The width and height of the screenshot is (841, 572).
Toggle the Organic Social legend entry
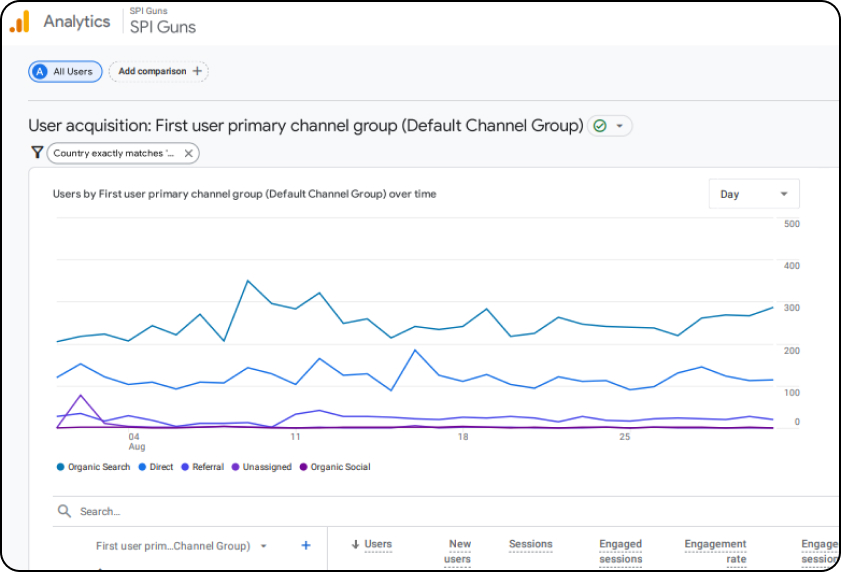coord(335,467)
